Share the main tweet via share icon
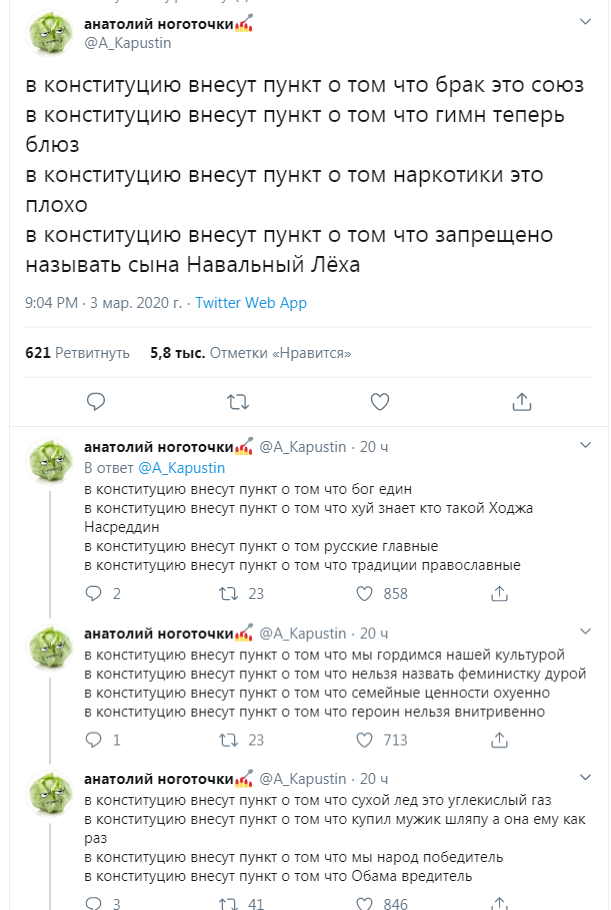The height and width of the screenshot is (910, 611). (521, 402)
